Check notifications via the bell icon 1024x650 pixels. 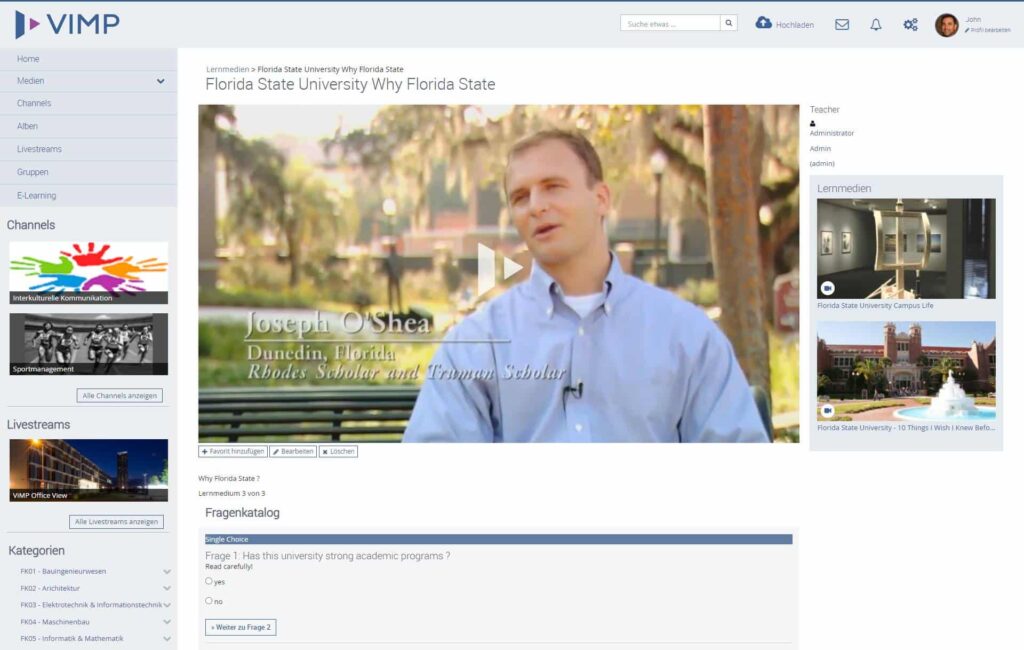pyautogui.click(x=875, y=24)
